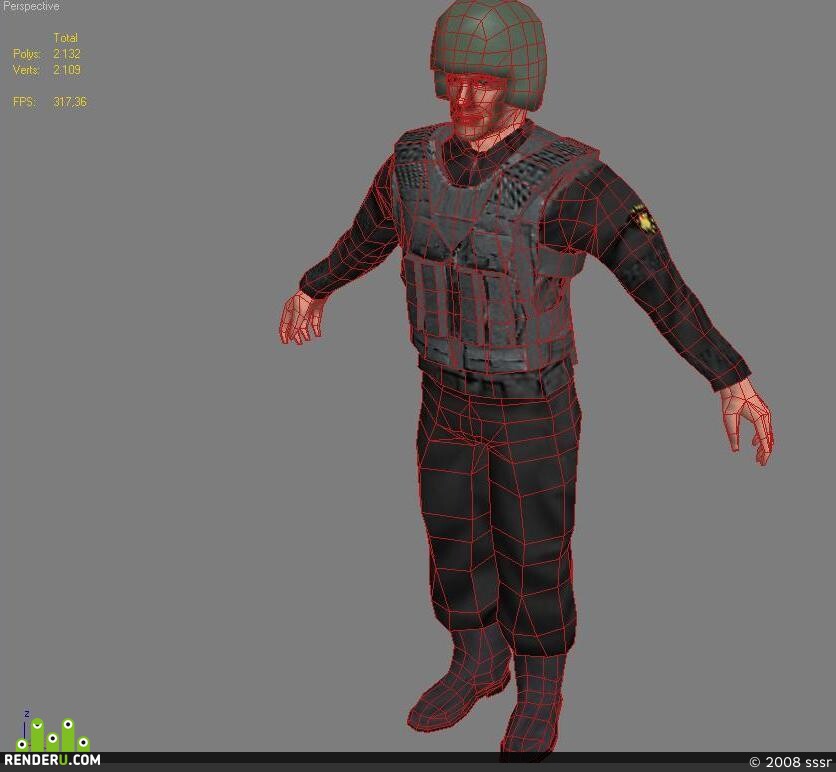Select the soldier's hand on the left
Viewport: 836px width, 772px height.
tap(300, 319)
